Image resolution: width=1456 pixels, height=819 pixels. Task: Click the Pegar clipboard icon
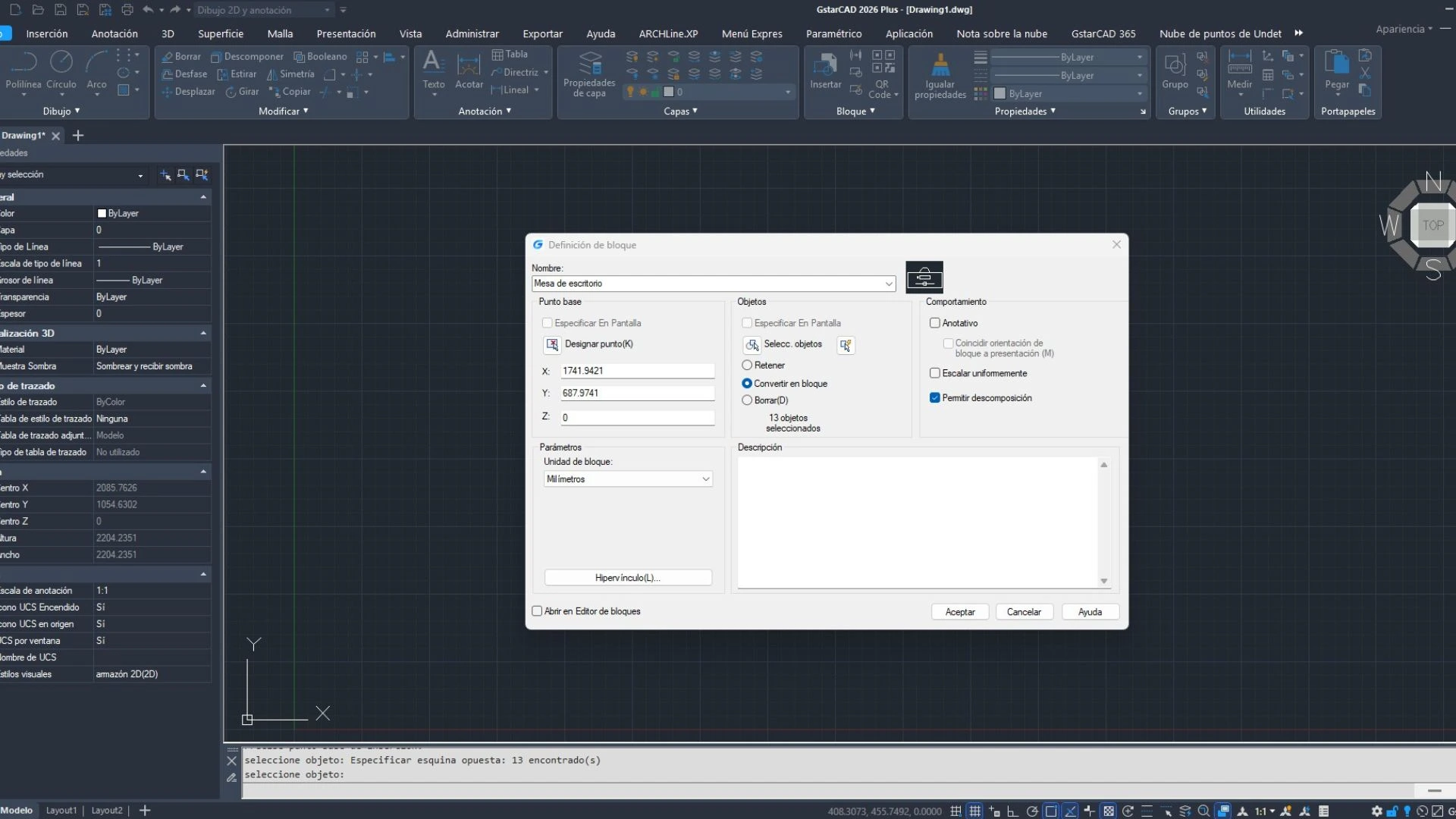coord(1336,68)
